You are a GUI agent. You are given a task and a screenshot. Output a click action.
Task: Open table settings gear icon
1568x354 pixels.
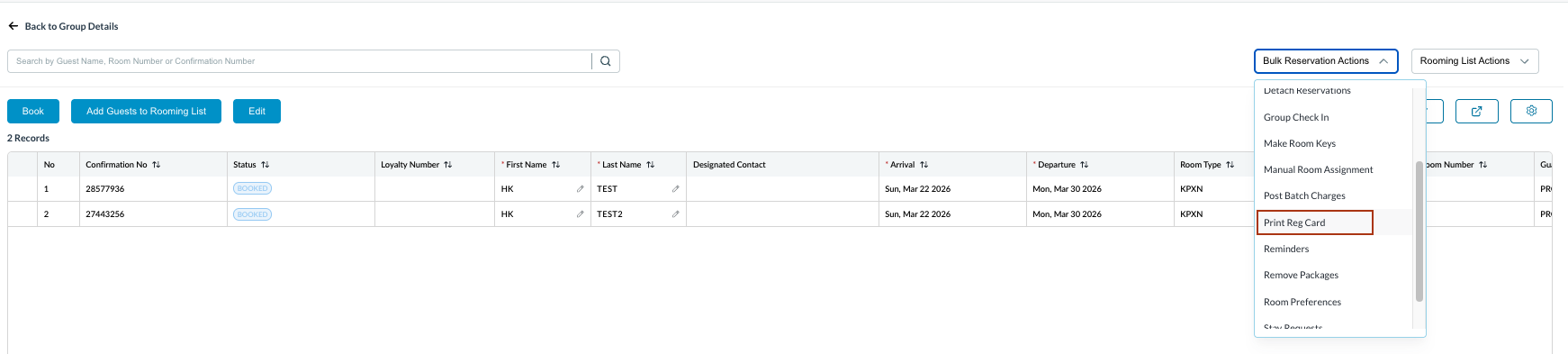point(1531,112)
